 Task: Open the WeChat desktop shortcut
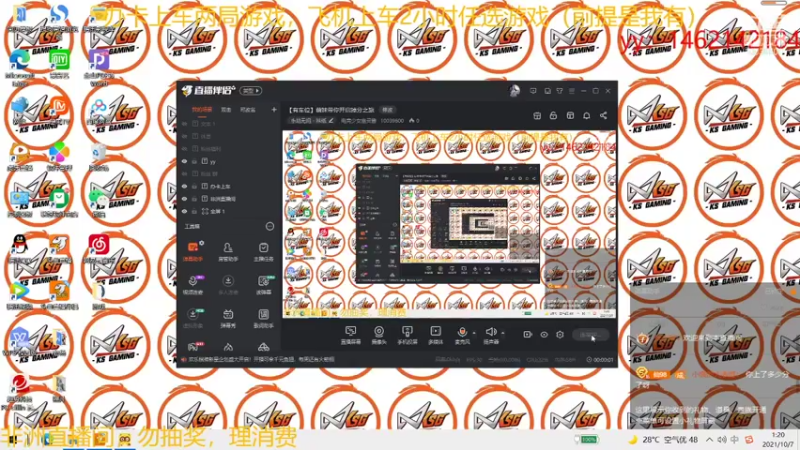click(x=98, y=201)
